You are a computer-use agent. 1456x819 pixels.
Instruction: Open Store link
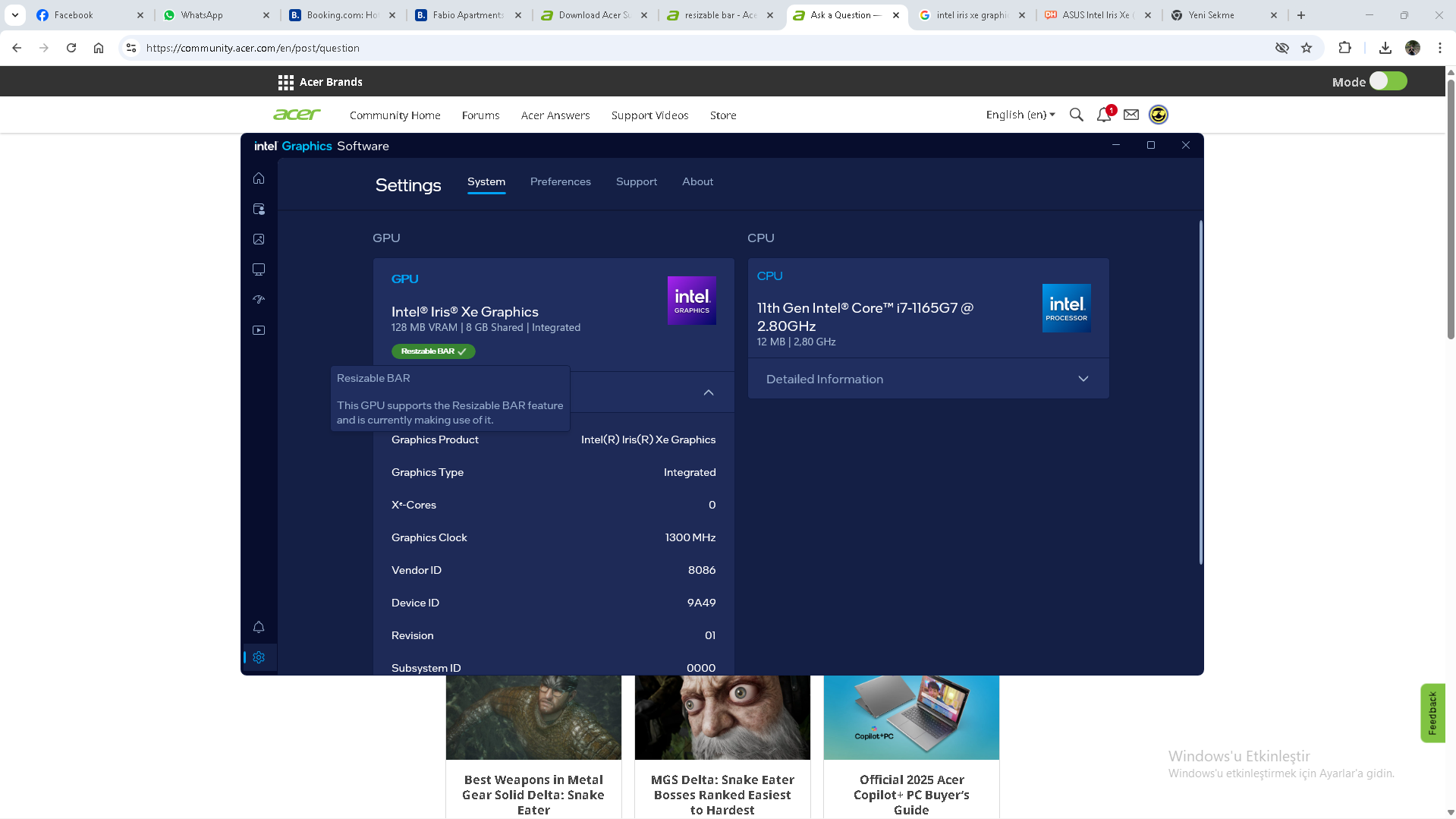point(723,115)
